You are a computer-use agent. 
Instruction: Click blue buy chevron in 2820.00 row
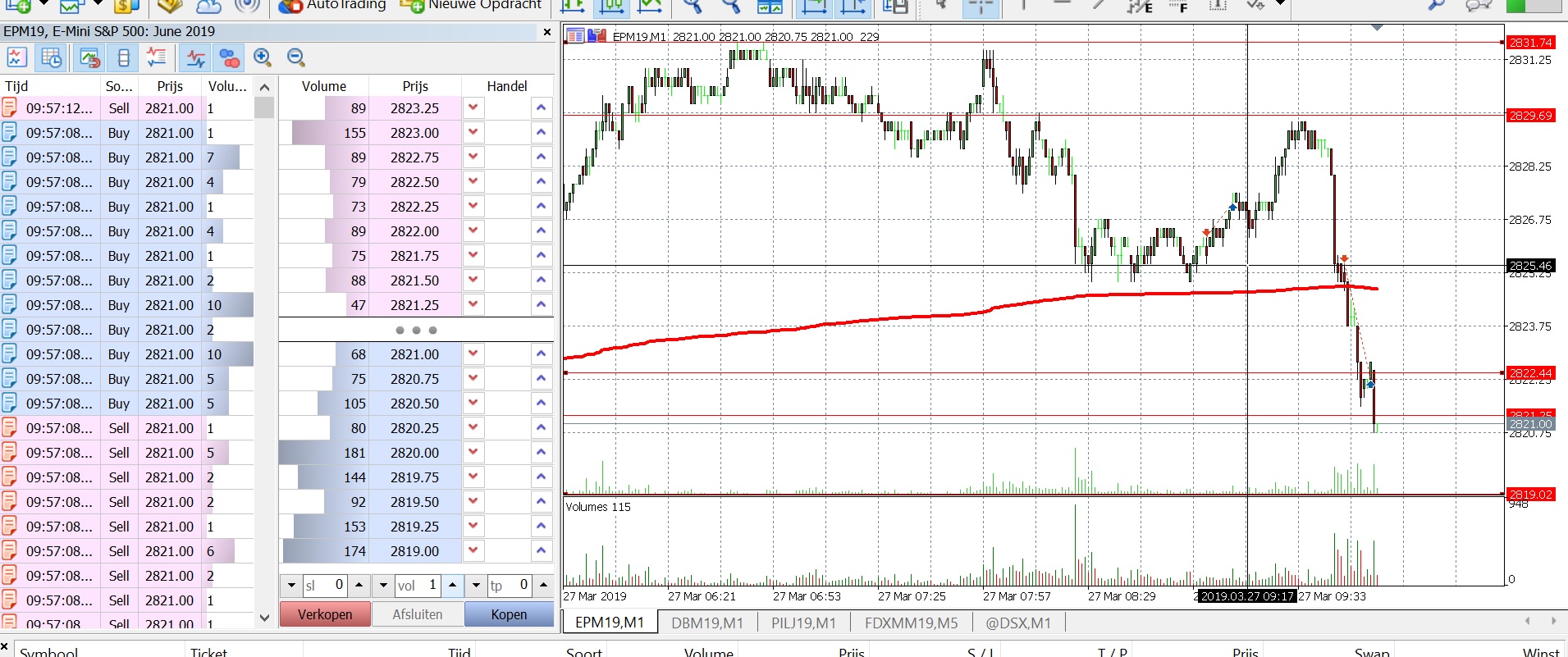[x=541, y=452]
